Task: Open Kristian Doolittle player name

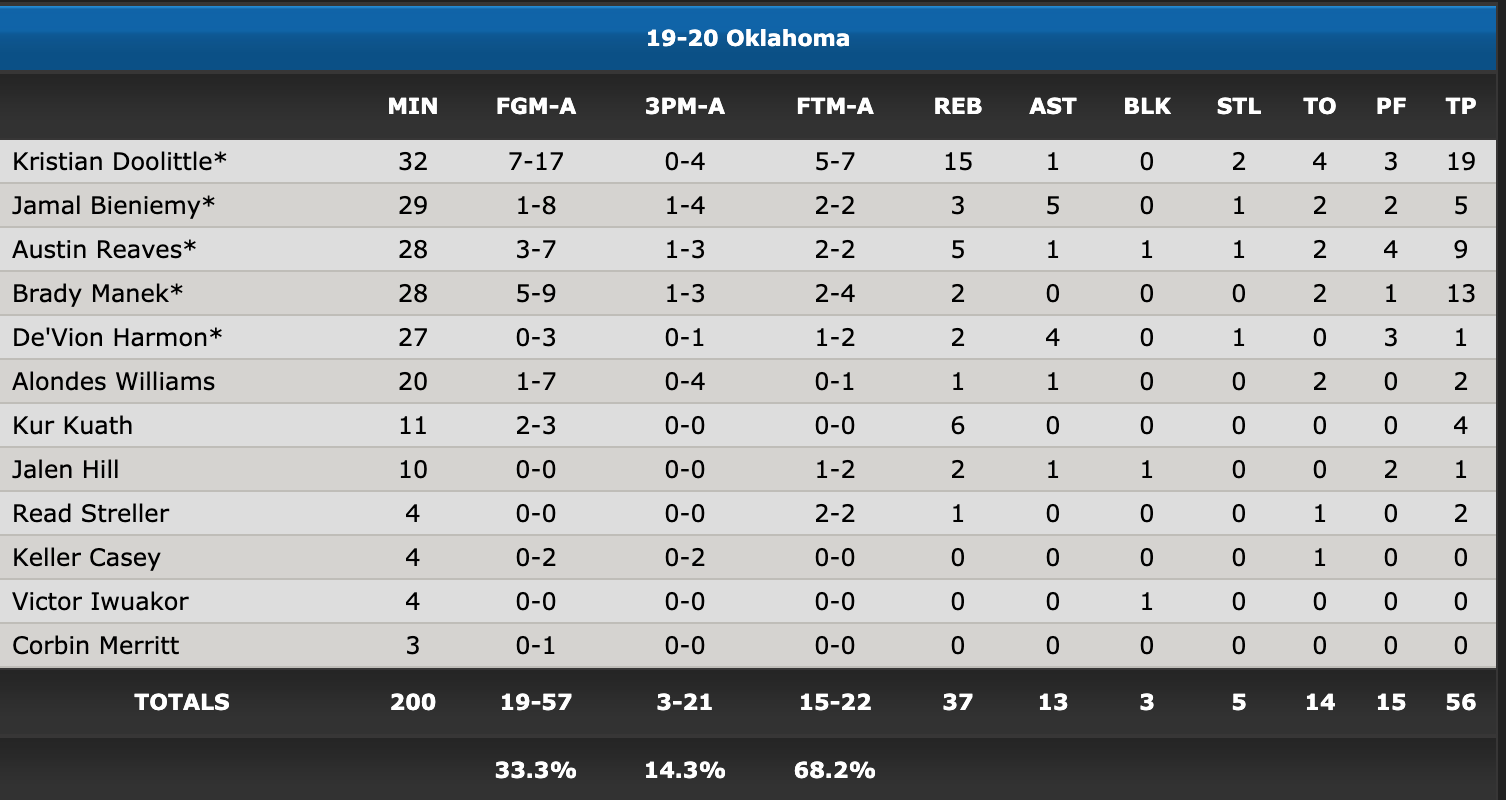Action: point(120,162)
